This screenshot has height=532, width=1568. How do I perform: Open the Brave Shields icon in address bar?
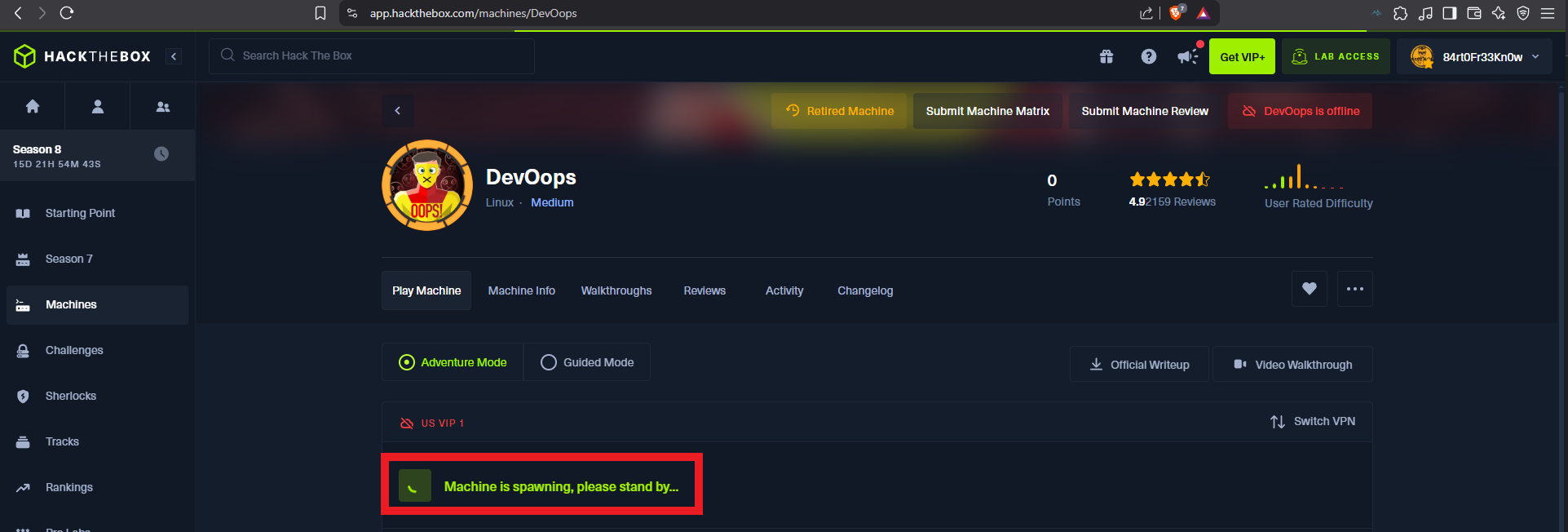pos(1176,13)
